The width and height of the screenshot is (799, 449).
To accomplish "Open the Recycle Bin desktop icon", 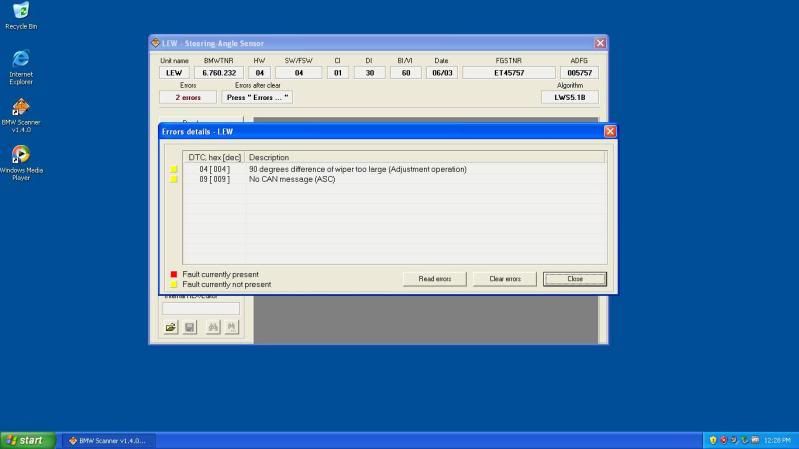I will (x=20, y=13).
